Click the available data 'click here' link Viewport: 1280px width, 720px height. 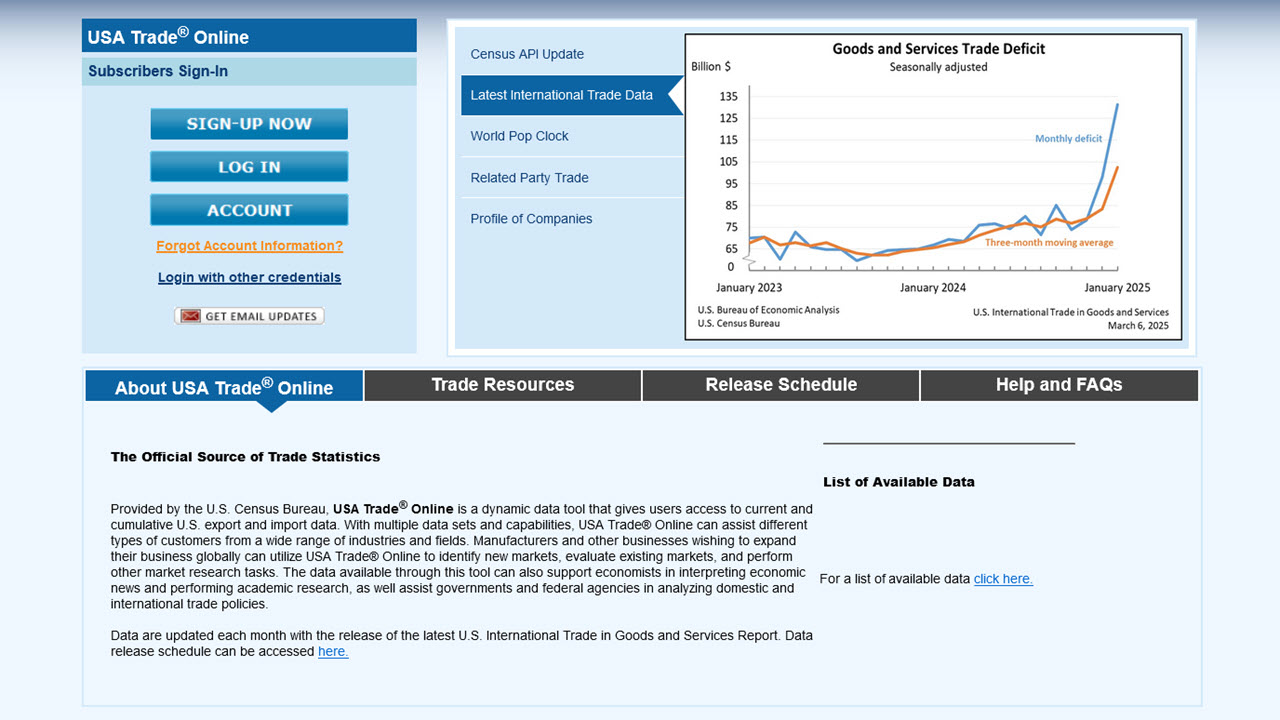pyautogui.click(x=1003, y=579)
